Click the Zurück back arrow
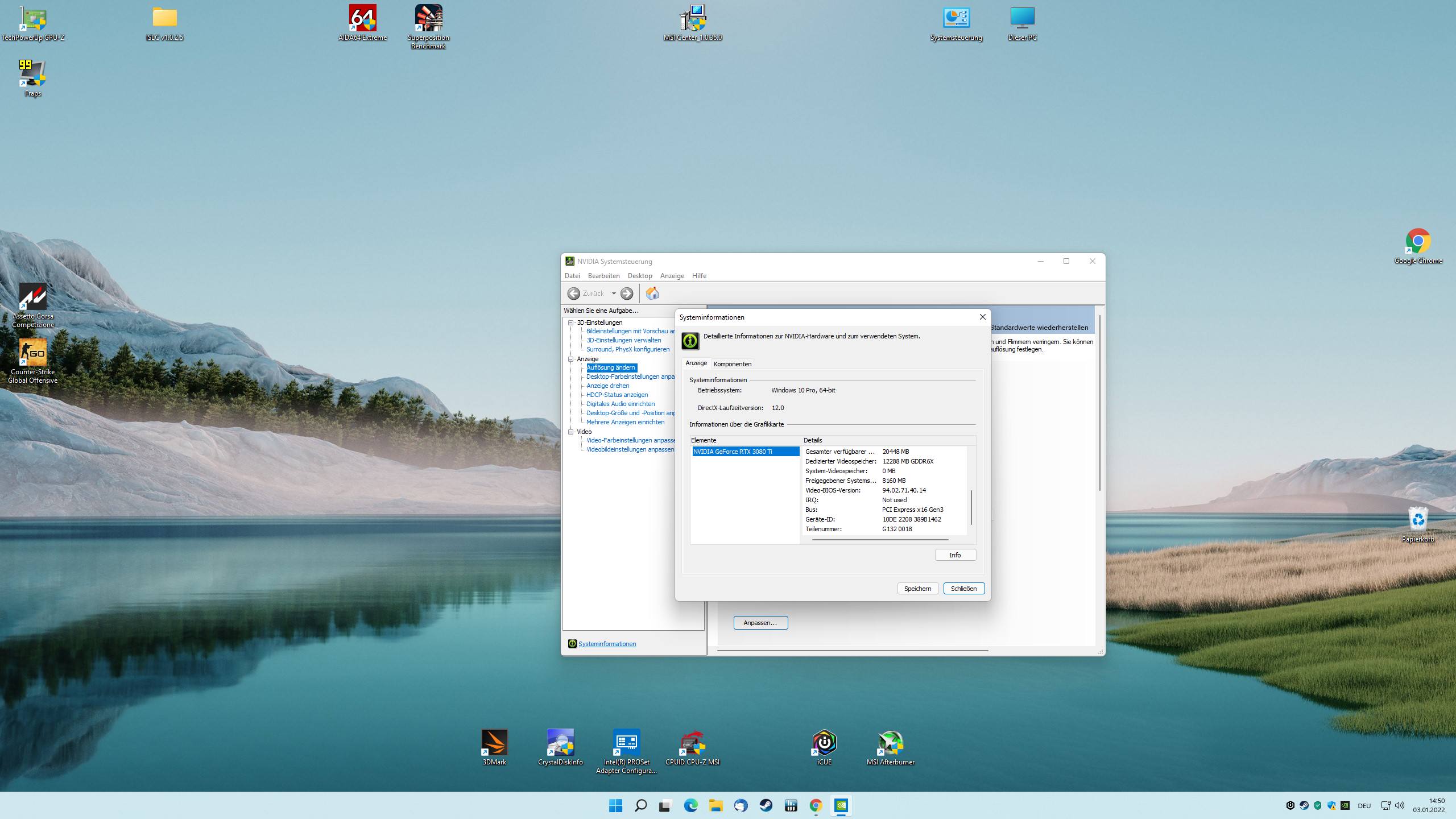The height and width of the screenshot is (819, 1456). pos(574,293)
